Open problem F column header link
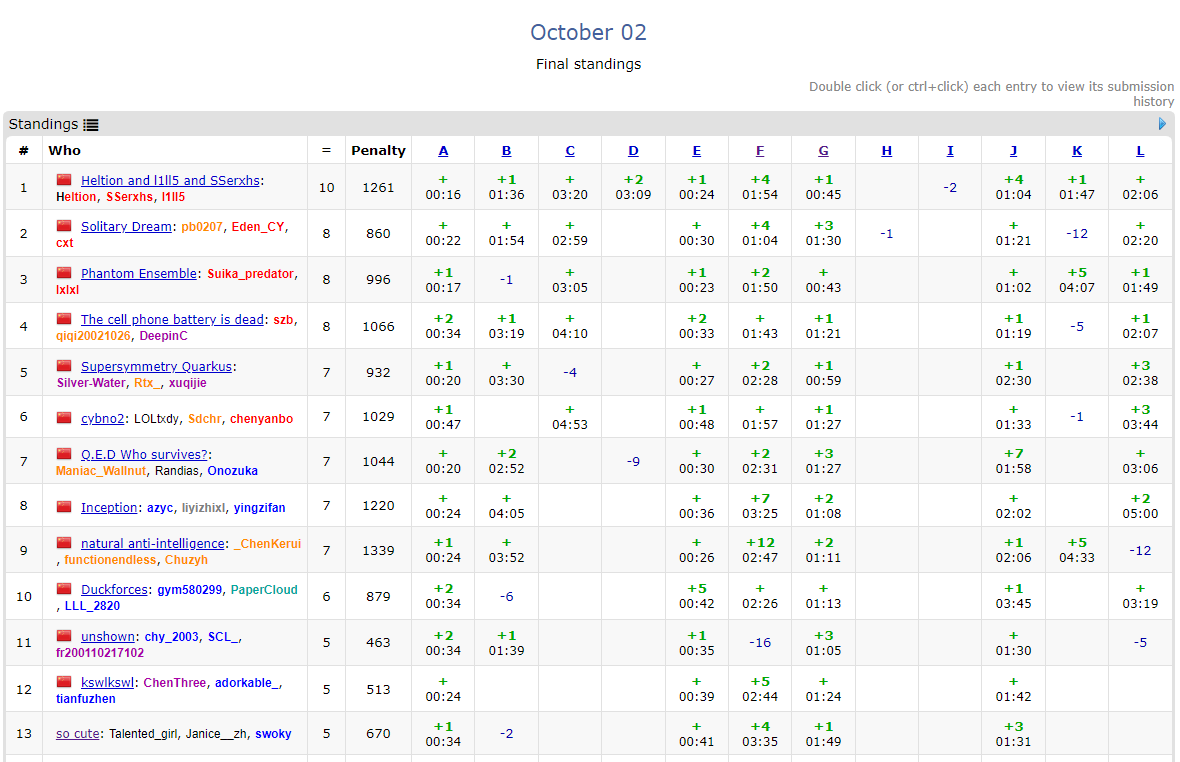Image resolution: width=1180 pixels, height=762 pixels. tap(760, 151)
